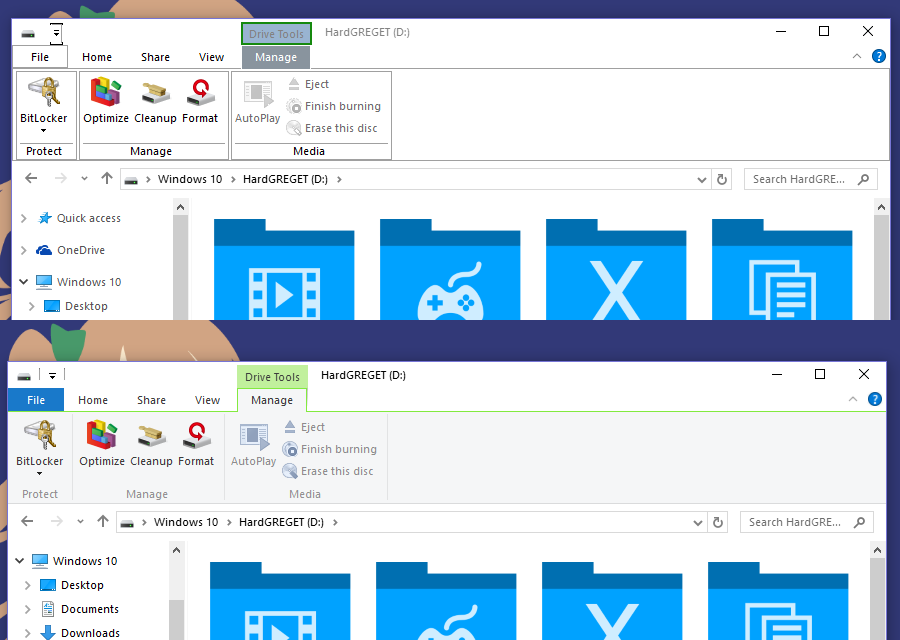
Task: Go back using the top window's back arrow
Action: pos(31,179)
